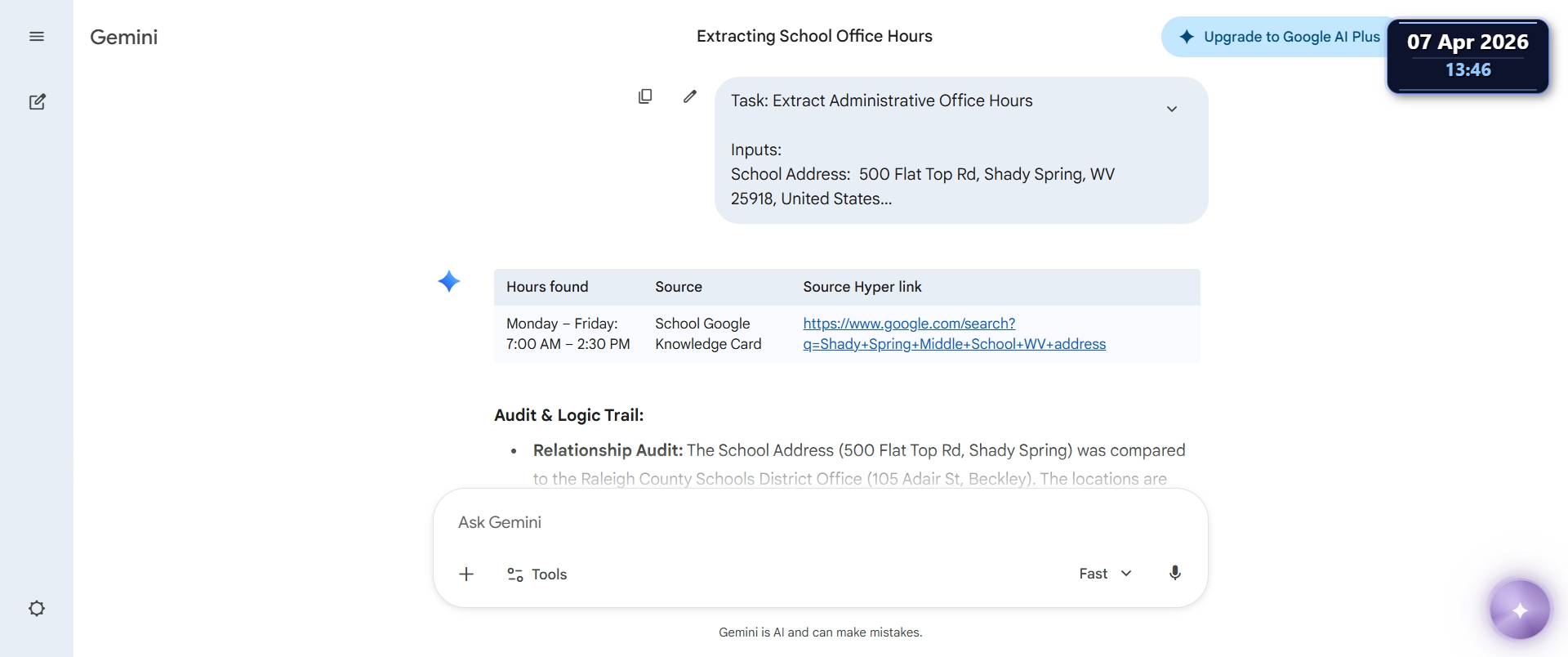The width and height of the screenshot is (1568, 657).
Task: Click the conversation title Extracting School Office Hours
Action: 814,36
